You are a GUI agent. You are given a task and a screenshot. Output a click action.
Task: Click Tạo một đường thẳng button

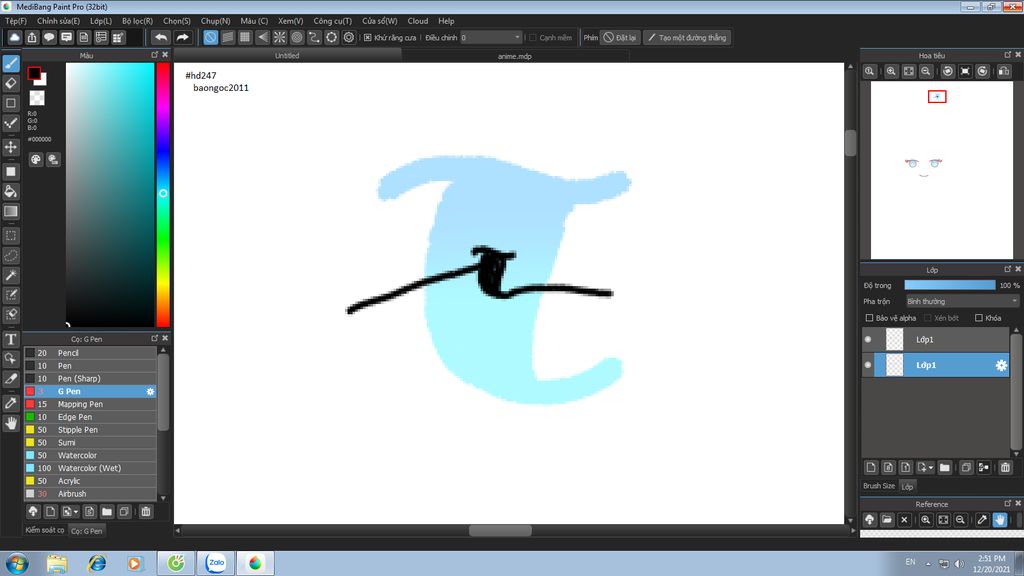(686, 38)
